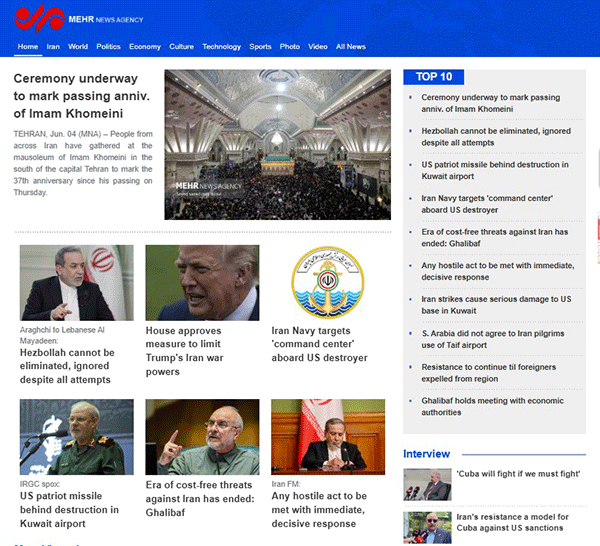Open Top 10 item 'Ceremony underway to mark passing'
The image size is (600, 546).
pyautogui.click(x=491, y=103)
